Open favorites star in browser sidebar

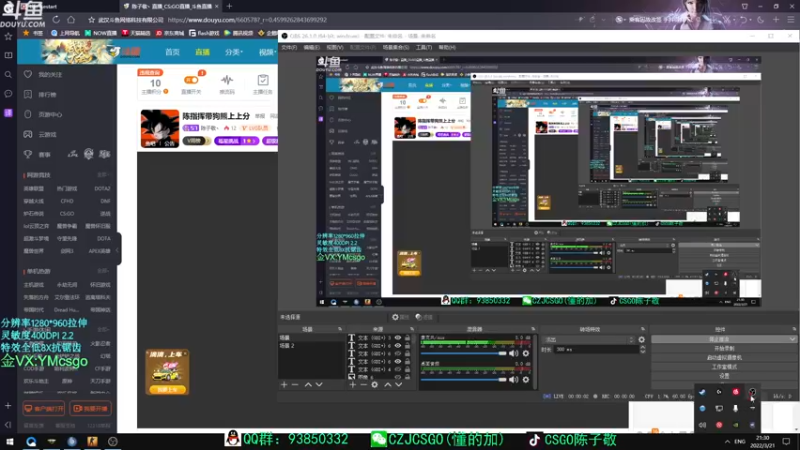pos(8,37)
